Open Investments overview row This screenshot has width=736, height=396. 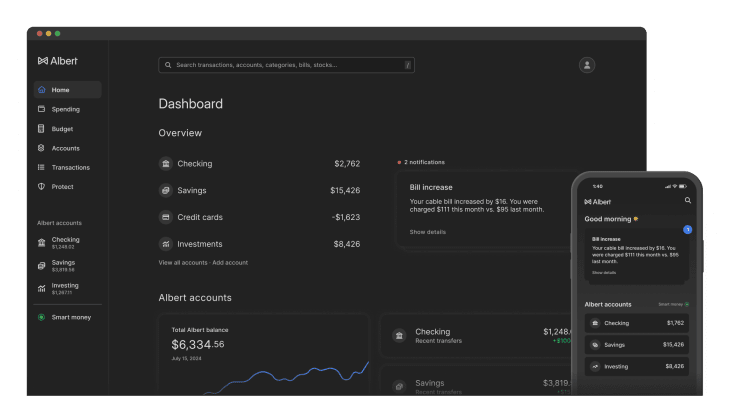click(x=260, y=244)
